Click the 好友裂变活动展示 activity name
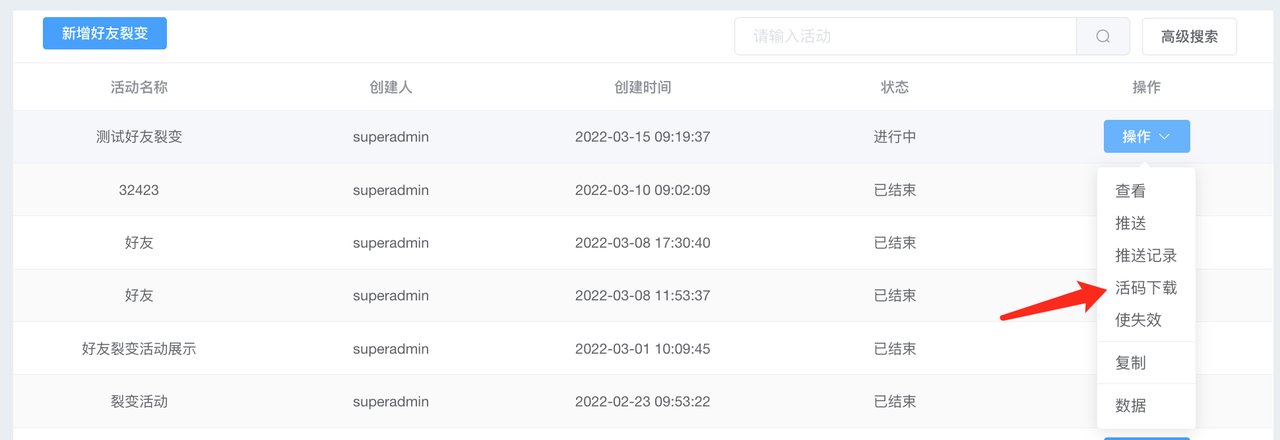 [x=139, y=349]
